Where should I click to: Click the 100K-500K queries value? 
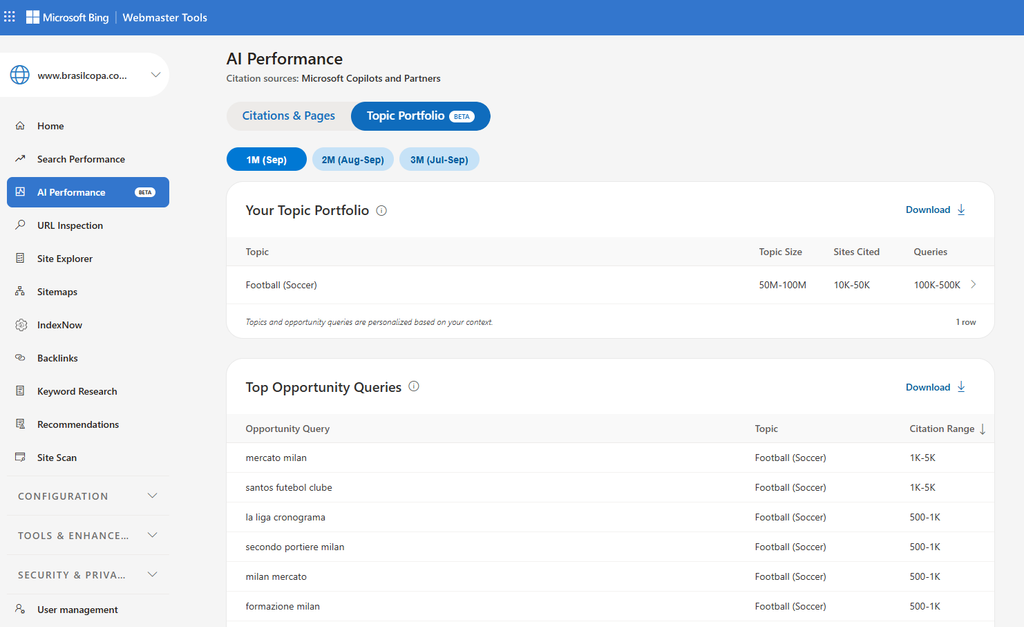936,285
